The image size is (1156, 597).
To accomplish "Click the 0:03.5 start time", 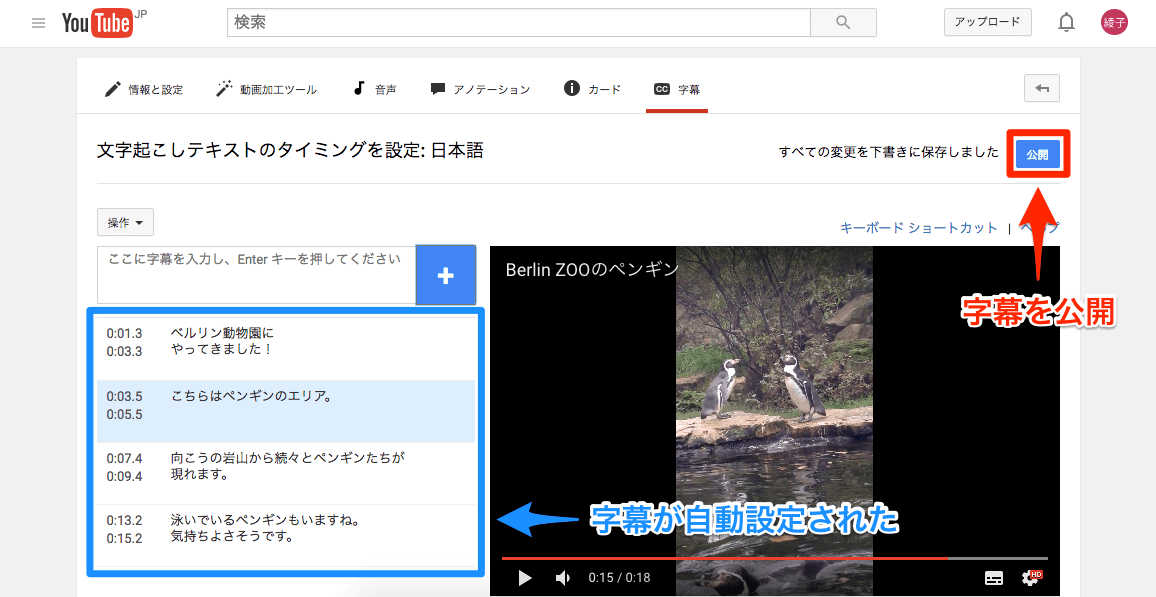I will [124, 397].
